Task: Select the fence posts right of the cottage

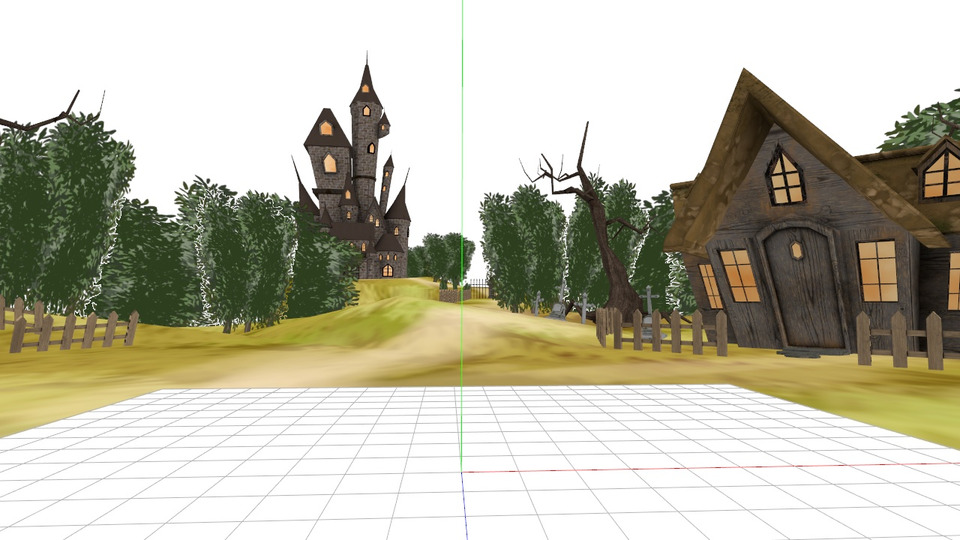Action: [x=898, y=341]
